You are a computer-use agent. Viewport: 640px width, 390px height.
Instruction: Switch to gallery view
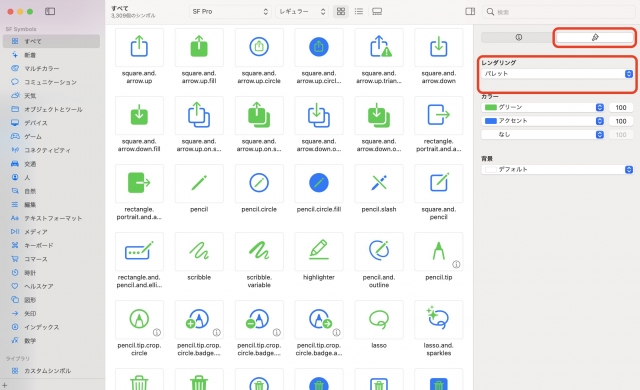377,11
